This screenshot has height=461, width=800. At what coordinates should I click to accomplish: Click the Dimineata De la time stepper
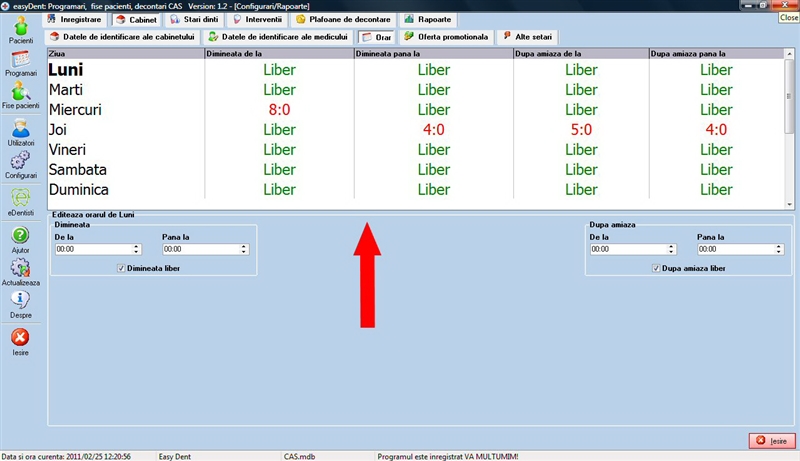134,249
